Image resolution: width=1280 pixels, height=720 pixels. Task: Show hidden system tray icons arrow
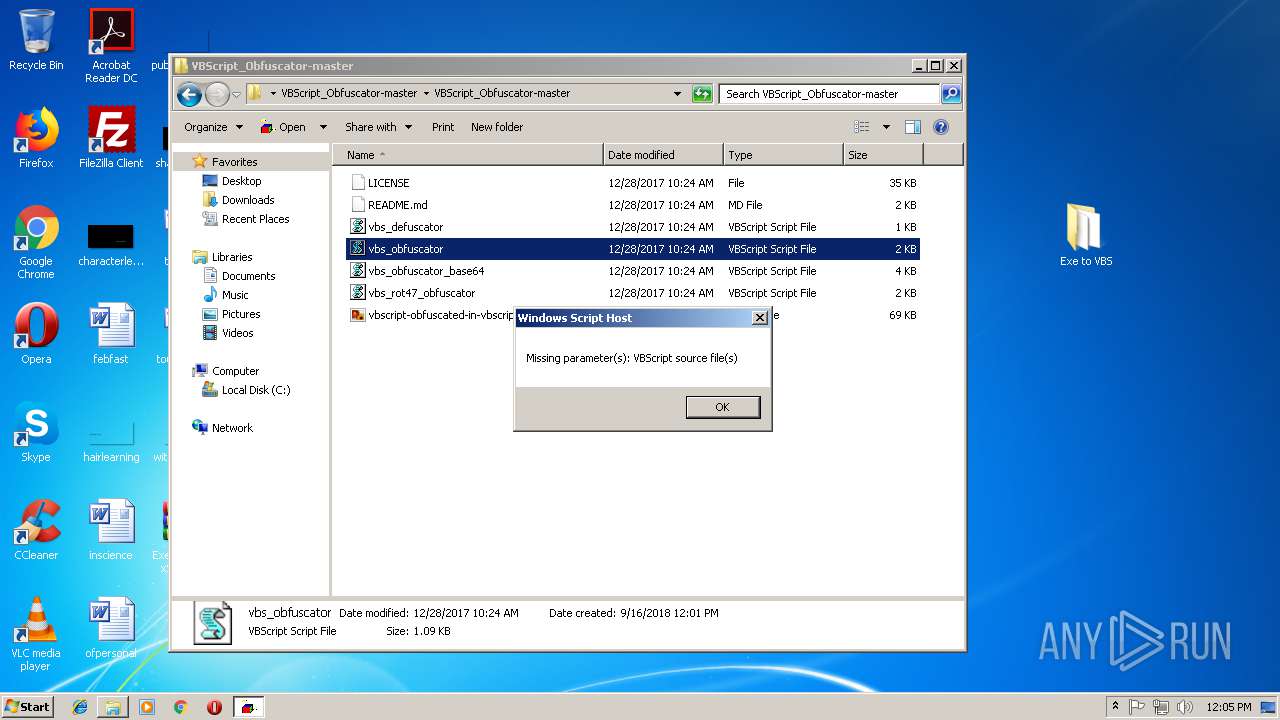1115,707
